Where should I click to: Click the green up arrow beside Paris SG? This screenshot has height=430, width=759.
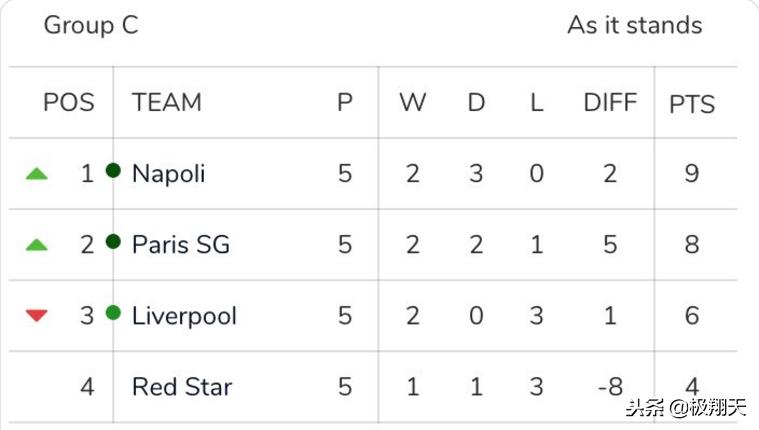pos(37,245)
